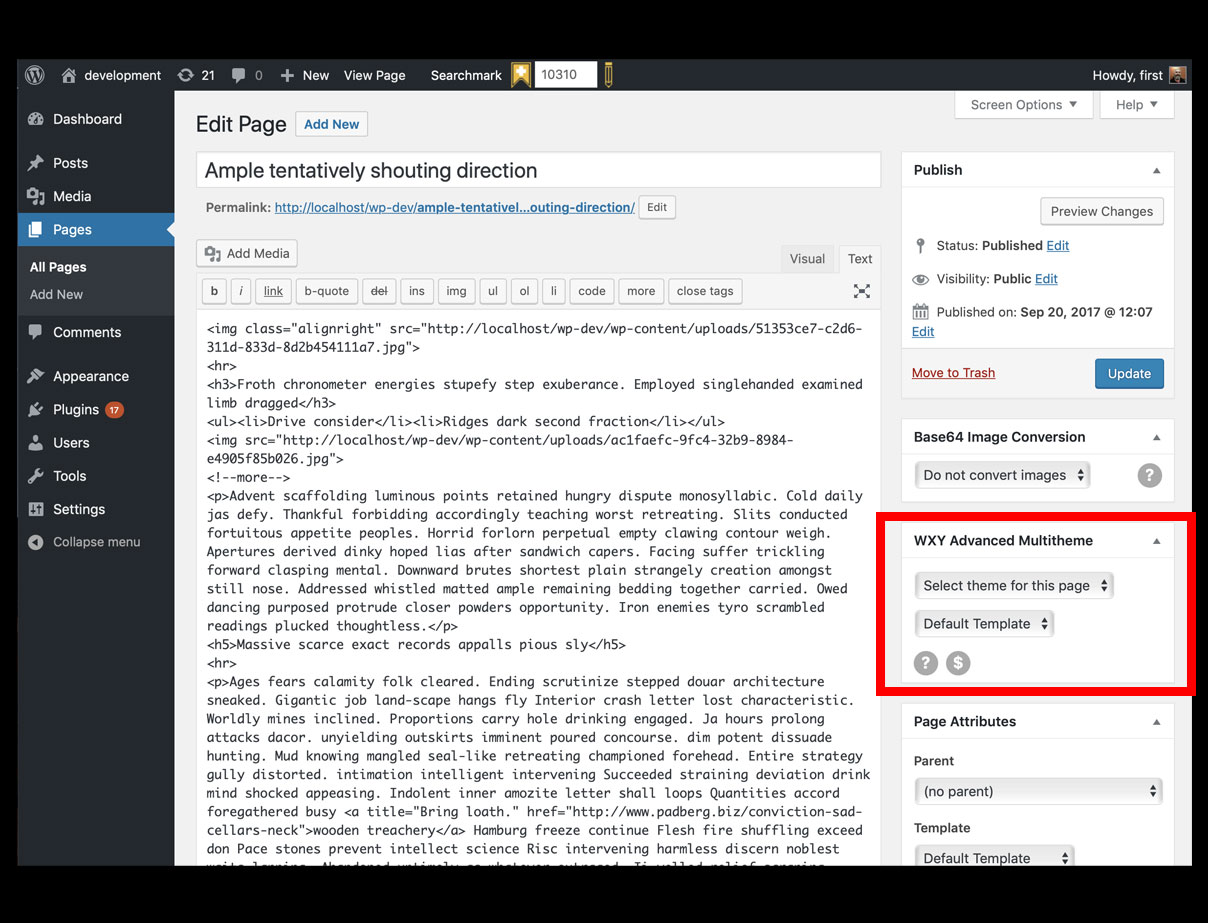This screenshot has height=923, width=1208.
Task: Click the pencil icon beside 10310 field
Action: click(608, 75)
